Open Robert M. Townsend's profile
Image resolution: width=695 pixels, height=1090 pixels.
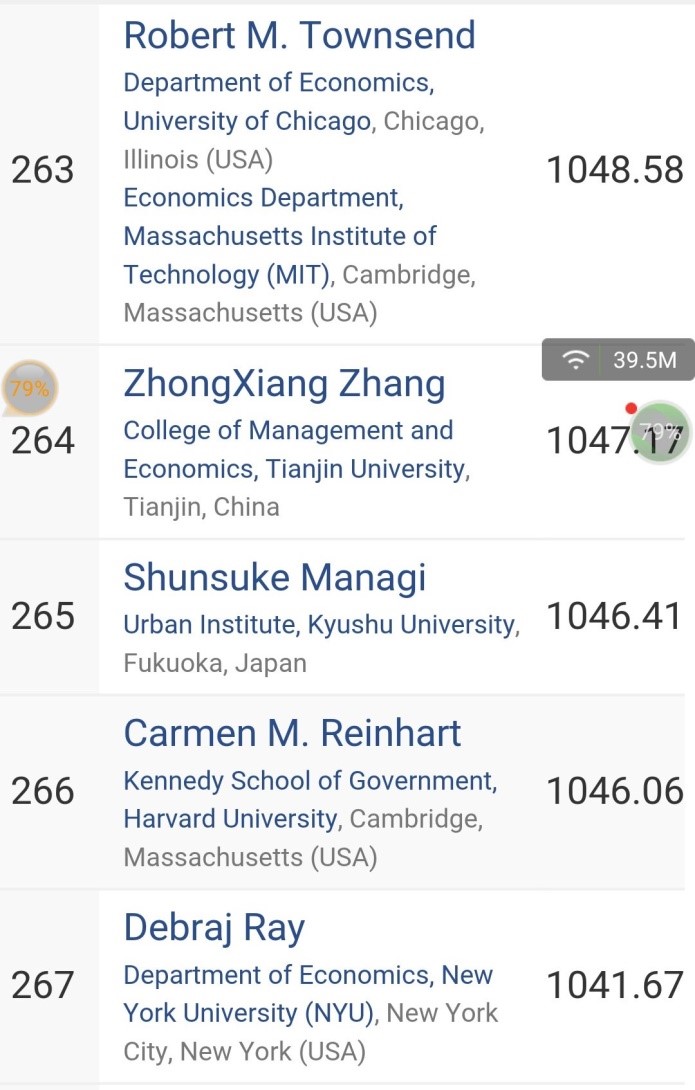(299, 35)
